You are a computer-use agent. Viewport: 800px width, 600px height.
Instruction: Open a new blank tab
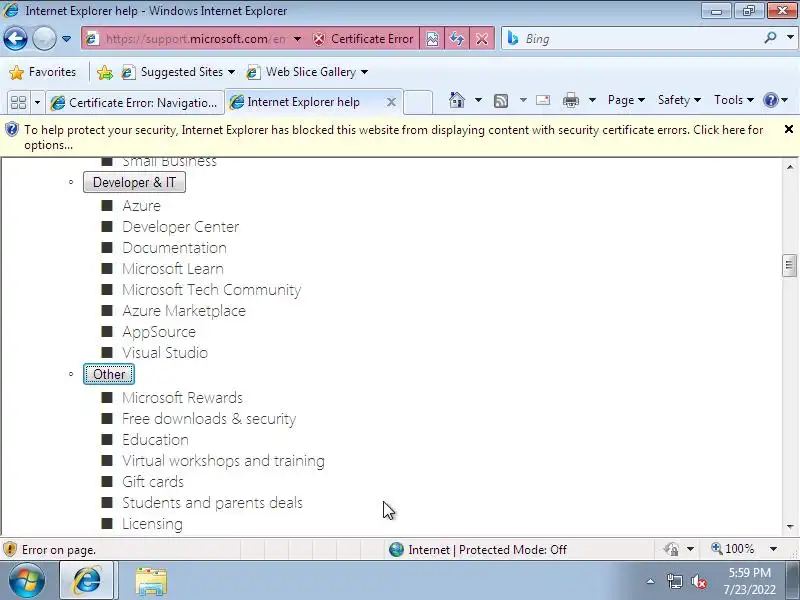[418, 102]
